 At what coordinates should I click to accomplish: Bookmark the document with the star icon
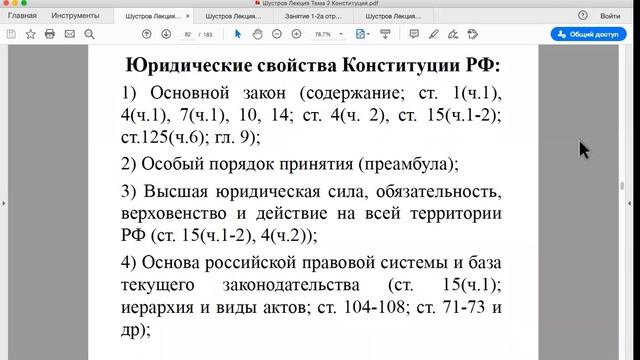(x=30, y=34)
